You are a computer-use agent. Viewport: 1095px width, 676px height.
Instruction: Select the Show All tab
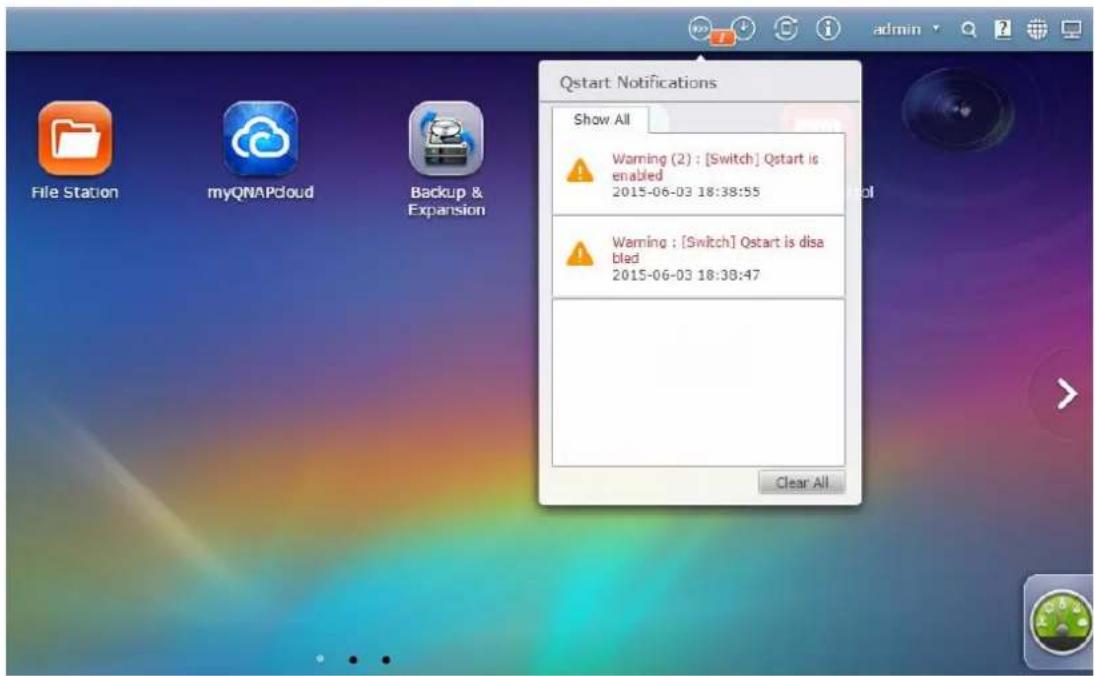(601, 119)
